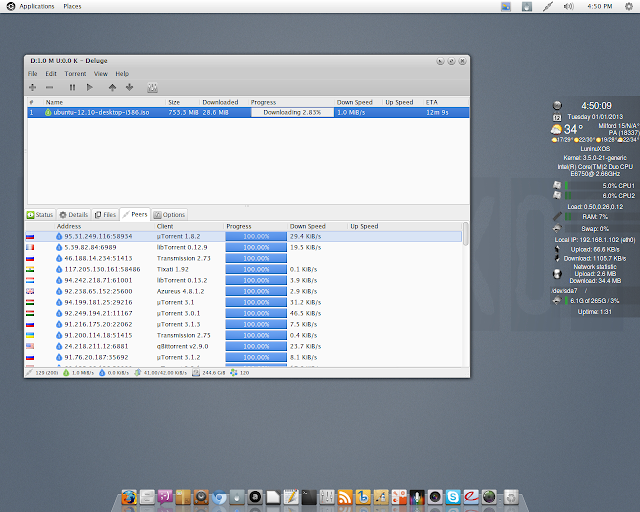Open the orange RSS feed reader dock icon
The image size is (640, 512).
[345, 497]
